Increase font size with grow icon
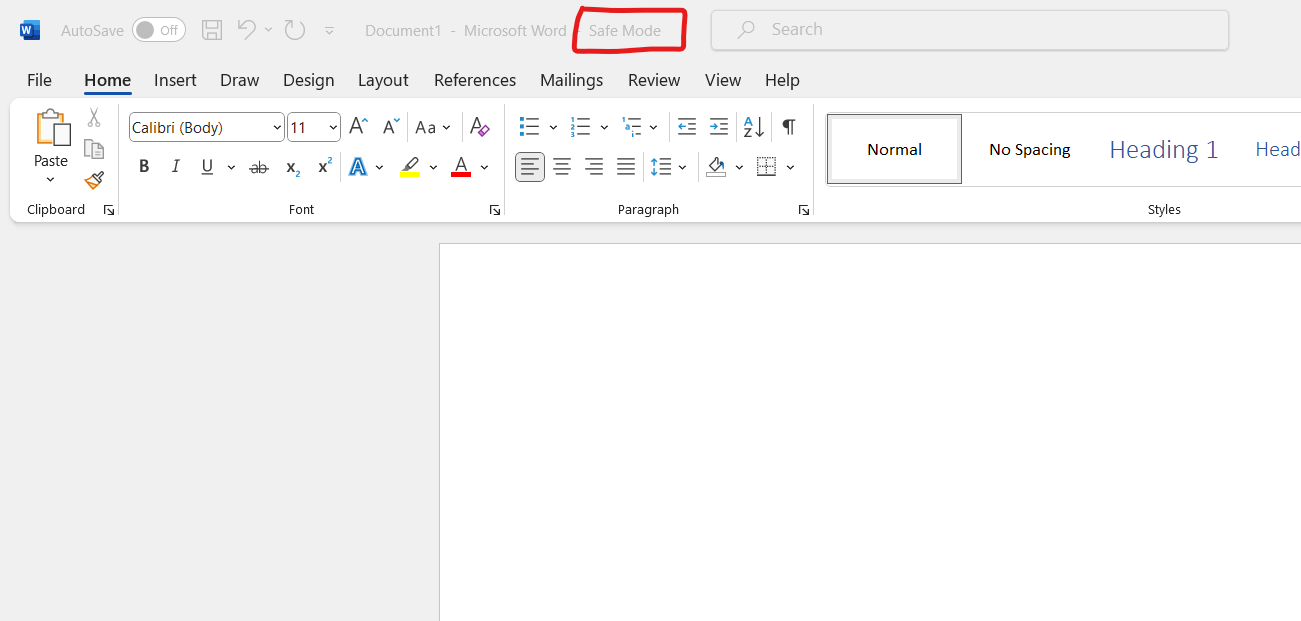Screen dimensions: 1301x621 (x=358, y=127)
